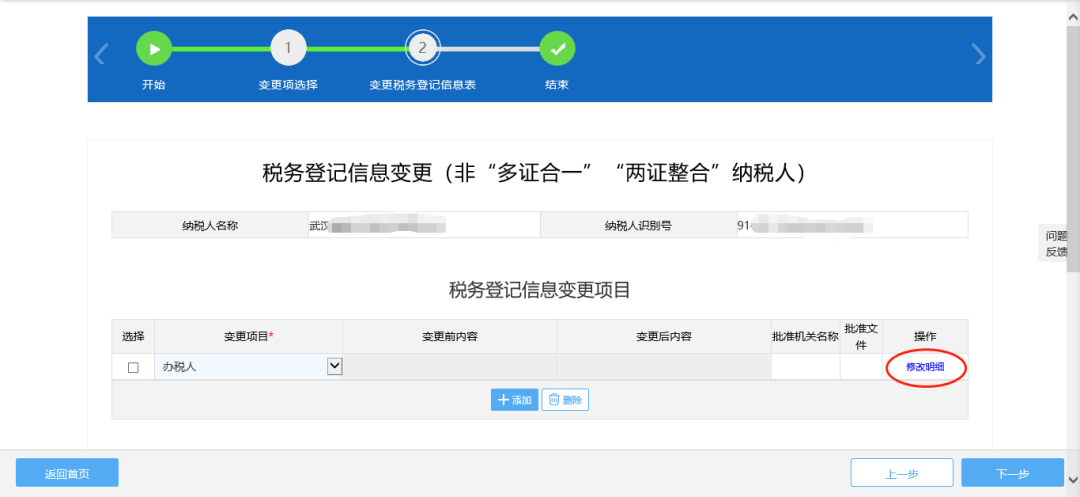The image size is (1080, 497).
Task: Click the 删除 button with trash icon
Action: click(x=565, y=400)
